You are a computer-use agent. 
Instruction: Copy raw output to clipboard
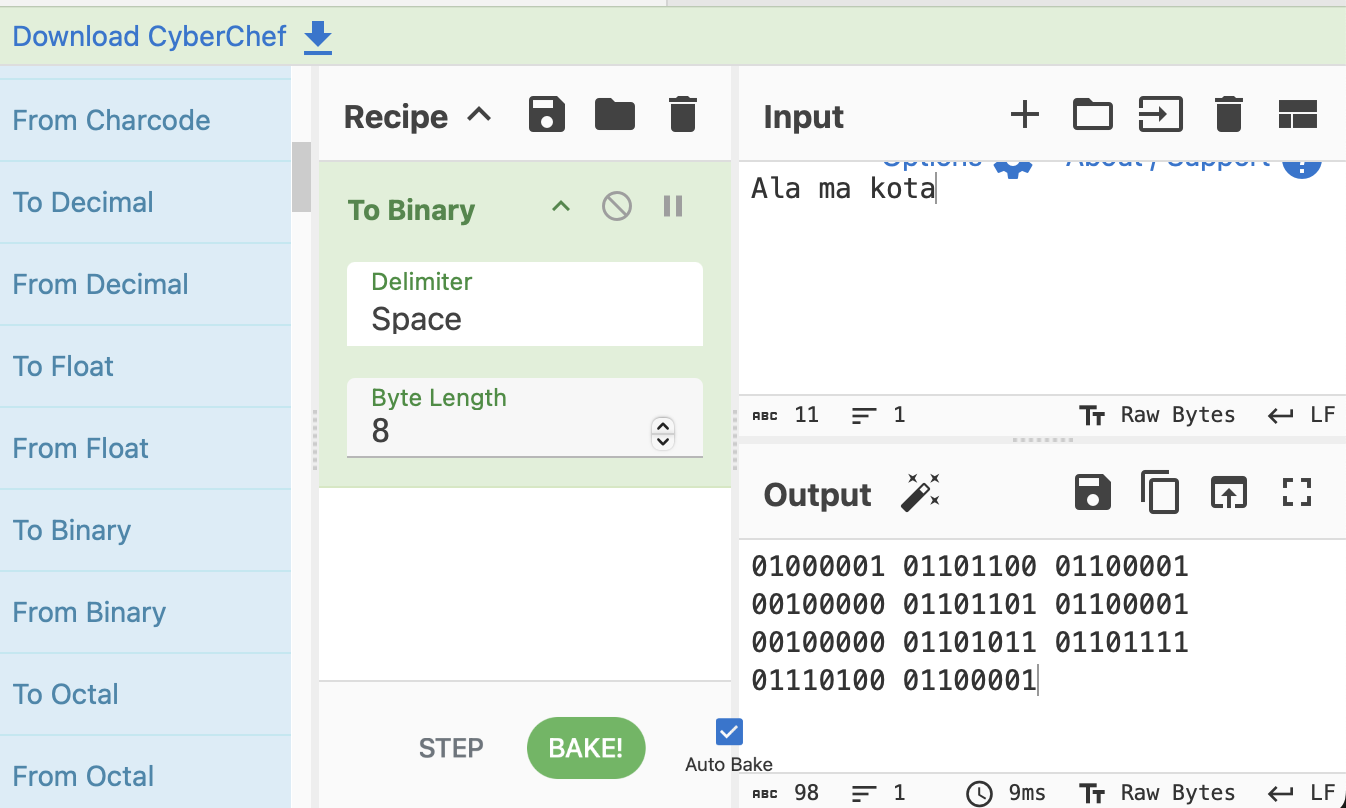coord(1160,493)
